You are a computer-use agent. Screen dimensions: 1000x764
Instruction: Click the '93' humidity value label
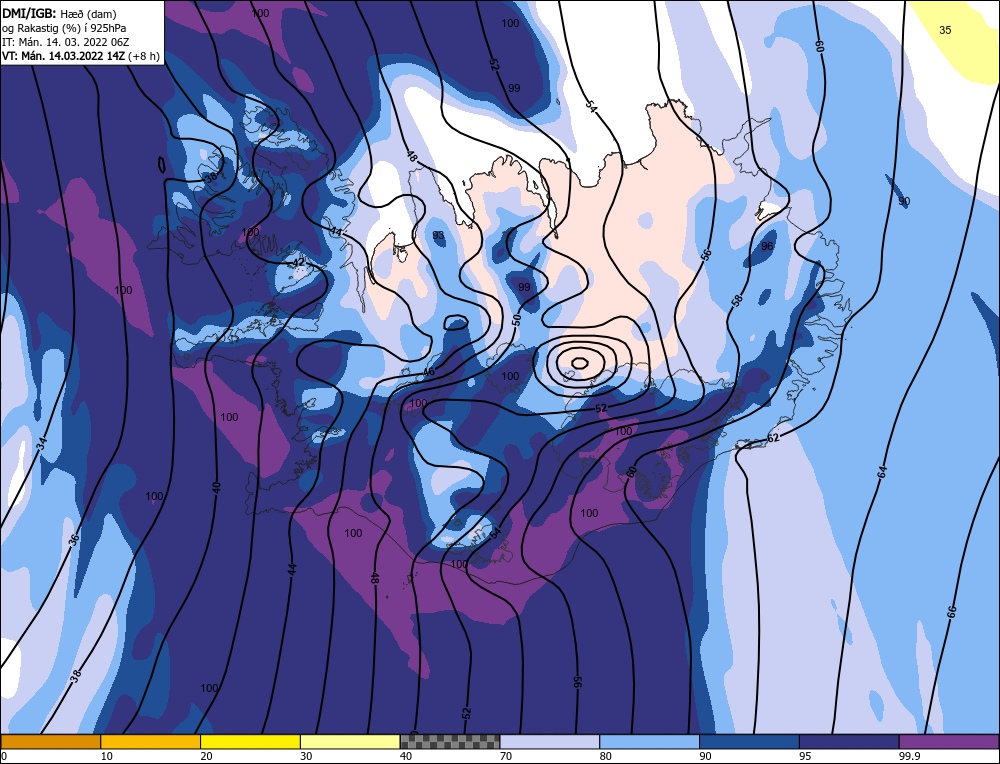[x=438, y=235]
